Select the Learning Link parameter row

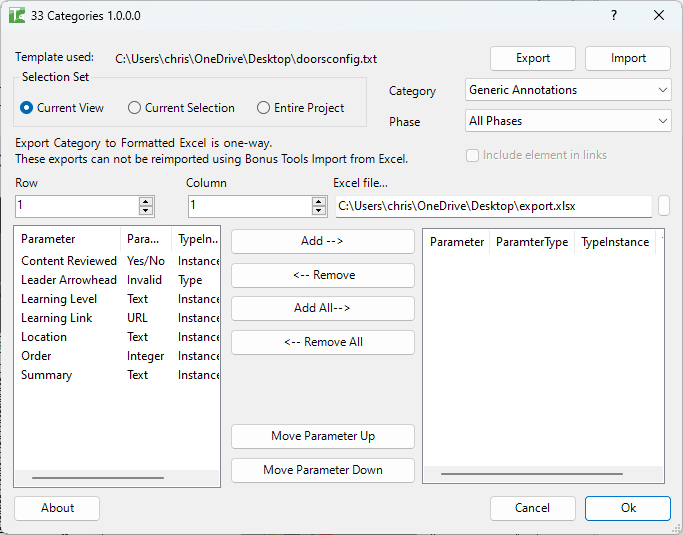(118, 318)
